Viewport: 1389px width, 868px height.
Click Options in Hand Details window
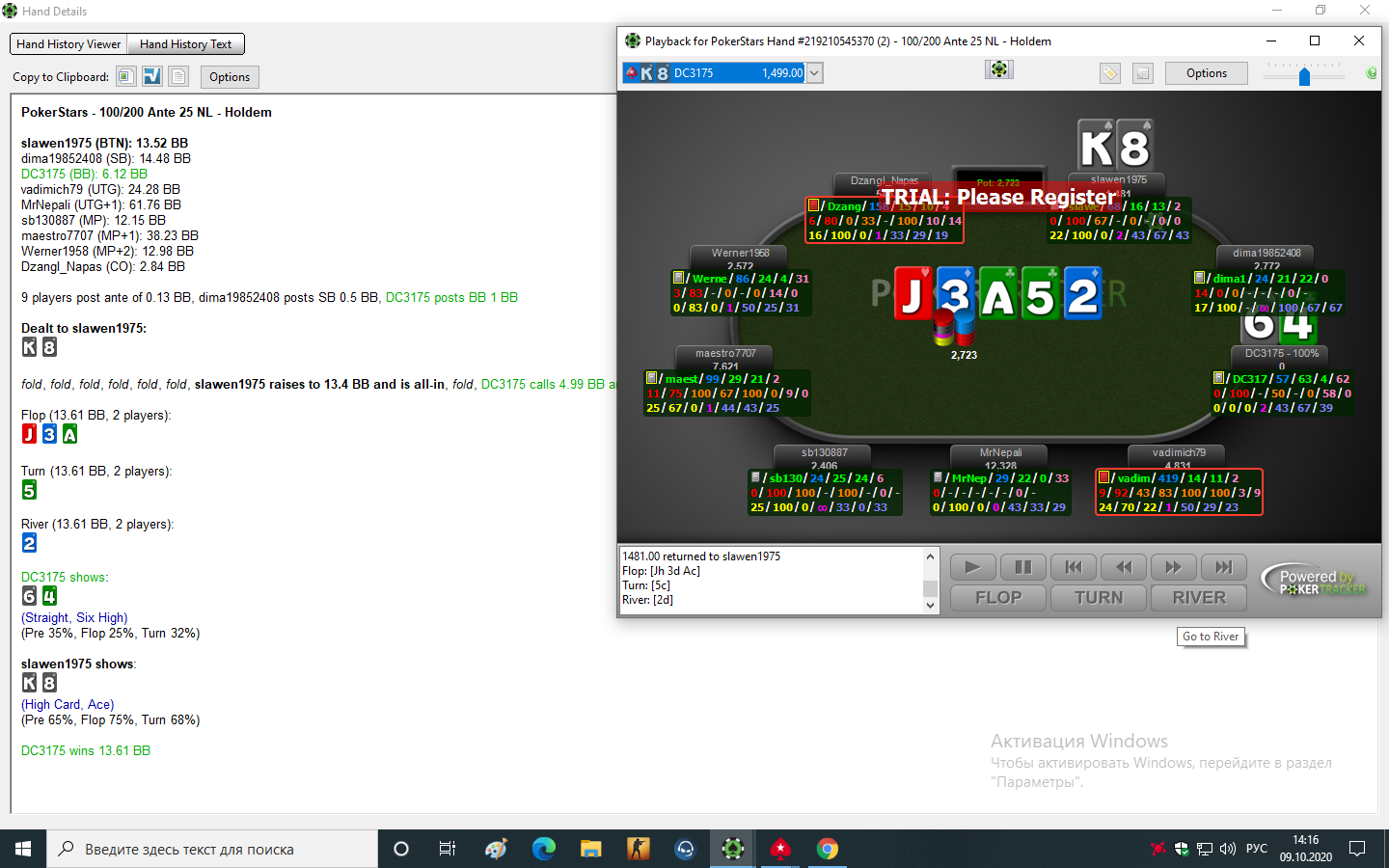click(x=230, y=77)
